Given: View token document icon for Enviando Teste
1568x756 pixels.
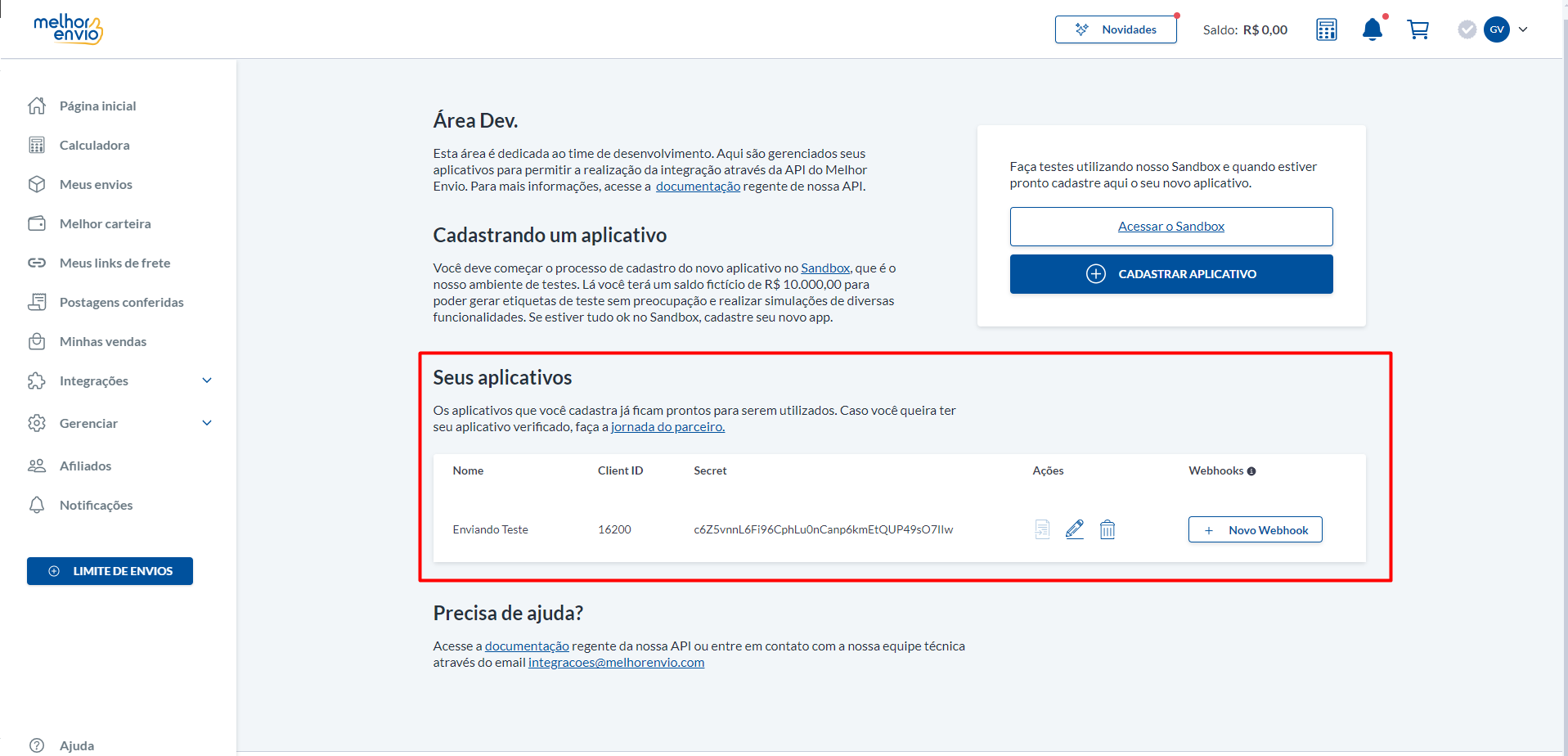Looking at the screenshot, I should pyautogui.click(x=1042, y=529).
